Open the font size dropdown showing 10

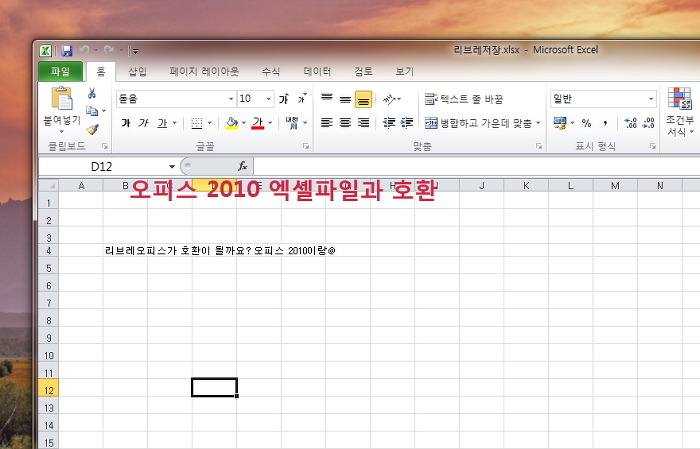pyautogui.click(x=268, y=99)
